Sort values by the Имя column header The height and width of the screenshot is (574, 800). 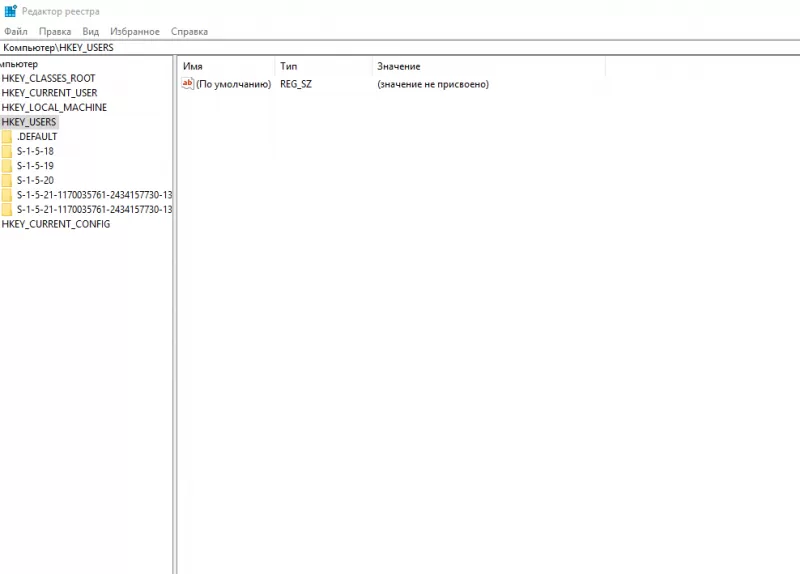coord(226,66)
